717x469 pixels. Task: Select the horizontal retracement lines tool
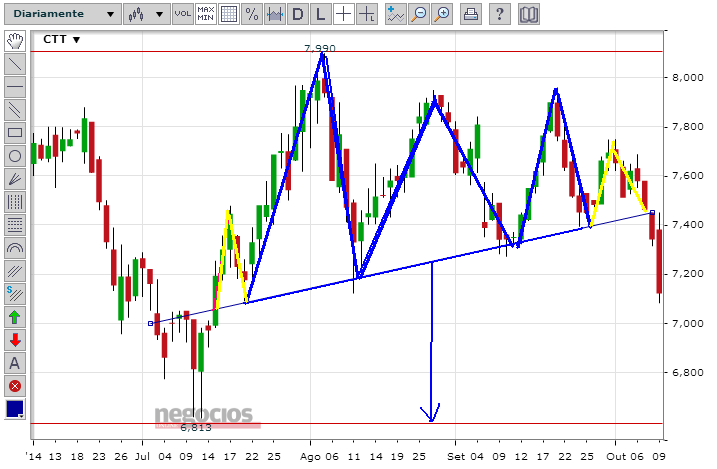pyautogui.click(x=15, y=225)
